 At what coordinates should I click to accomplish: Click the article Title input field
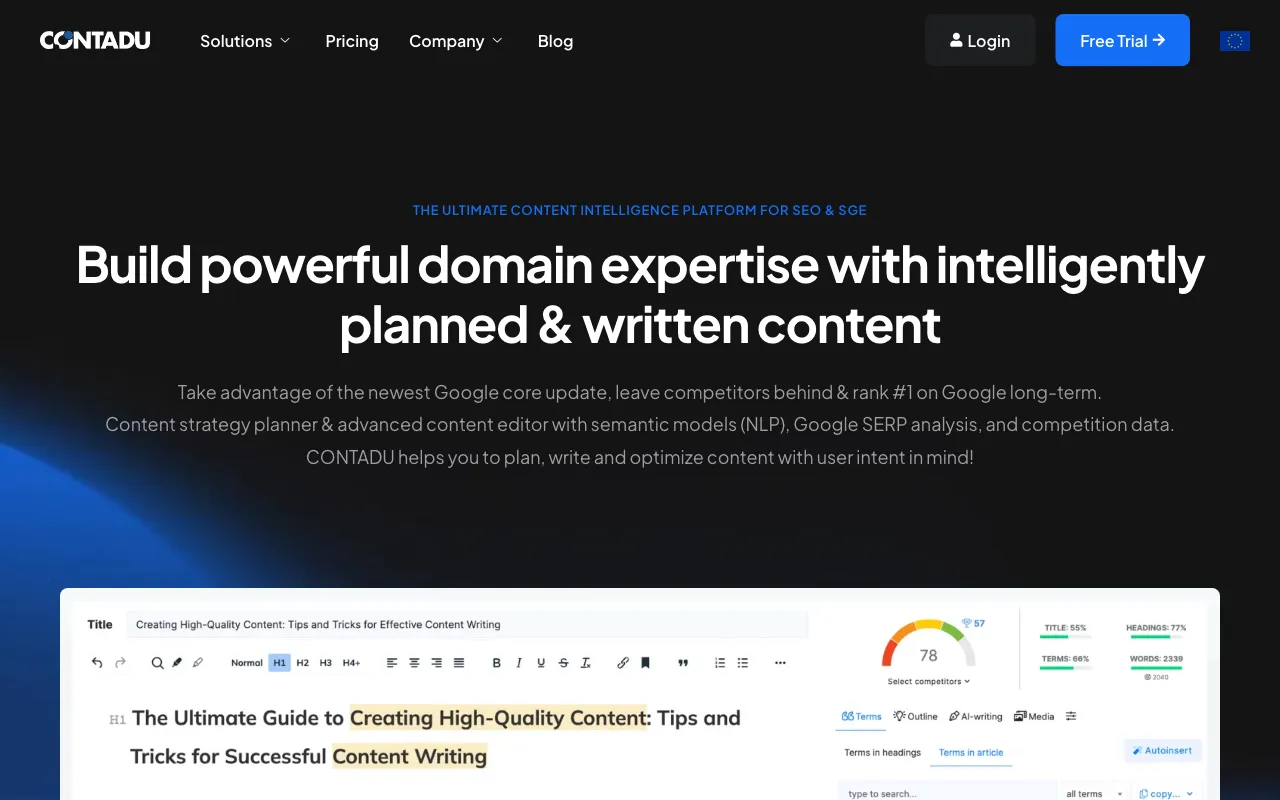pos(466,624)
